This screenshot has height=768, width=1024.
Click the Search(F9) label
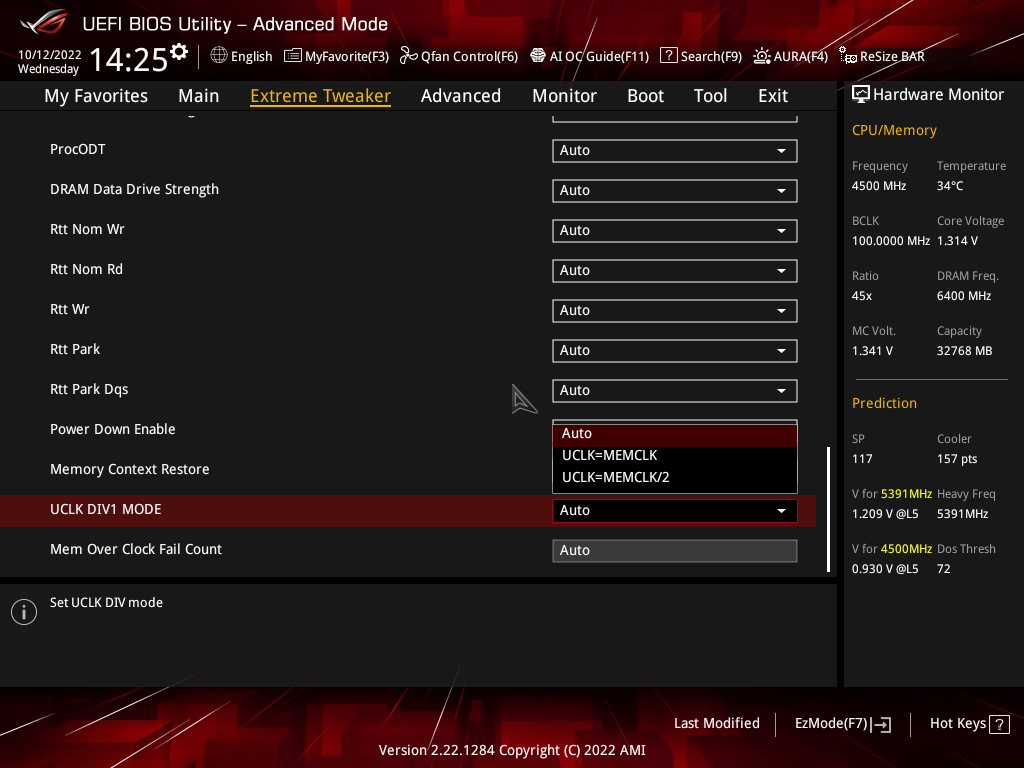[711, 56]
